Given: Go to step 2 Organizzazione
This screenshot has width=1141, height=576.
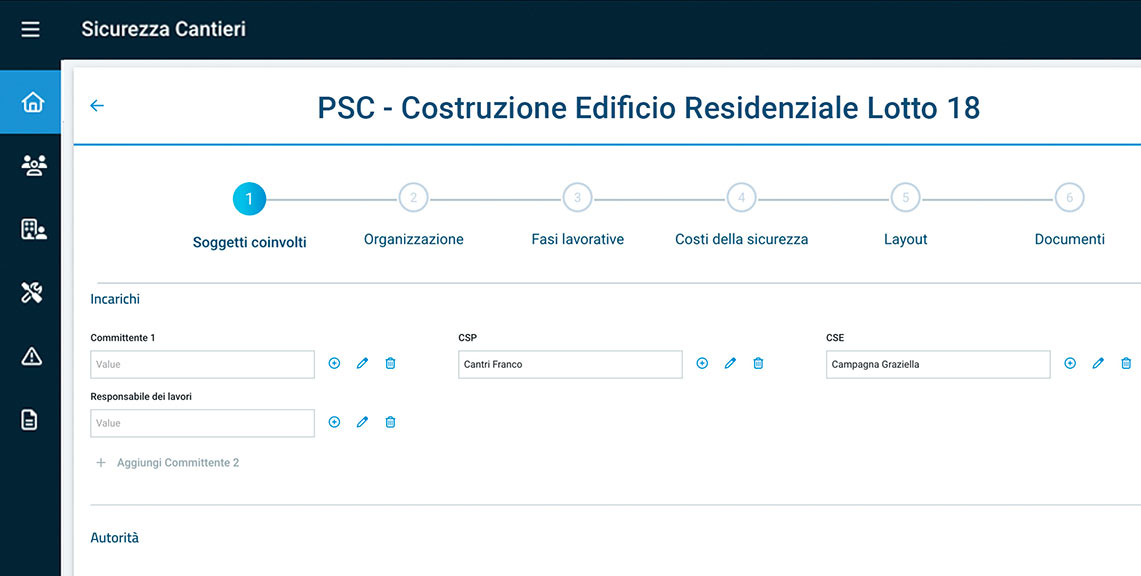Looking at the screenshot, I should [413, 197].
